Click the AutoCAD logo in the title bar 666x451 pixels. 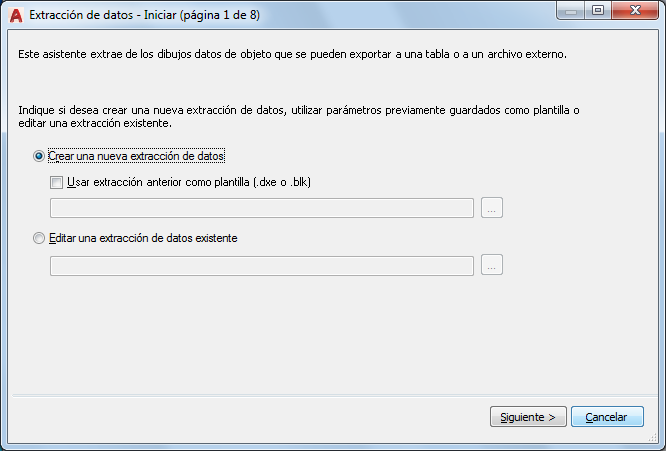(15, 15)
